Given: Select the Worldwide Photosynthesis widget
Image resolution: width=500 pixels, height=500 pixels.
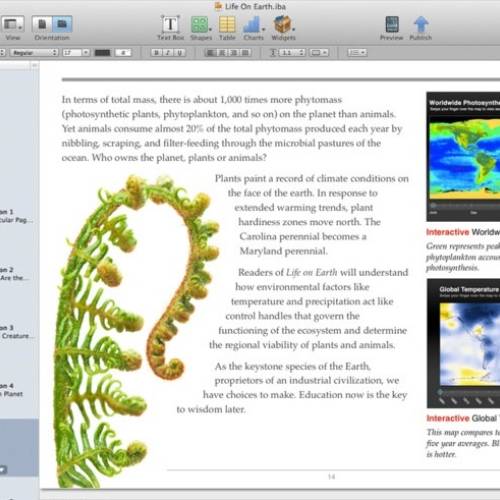Looking at the screenshot, I should coord(463,156).
